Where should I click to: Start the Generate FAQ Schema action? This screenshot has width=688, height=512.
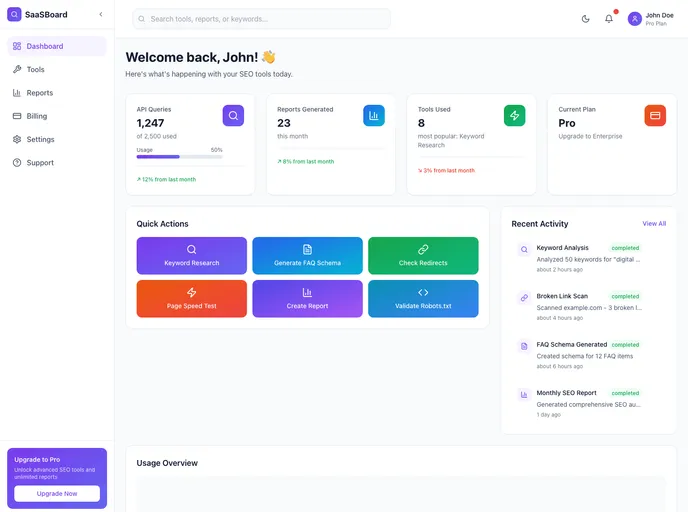click(x=308, y=256)
